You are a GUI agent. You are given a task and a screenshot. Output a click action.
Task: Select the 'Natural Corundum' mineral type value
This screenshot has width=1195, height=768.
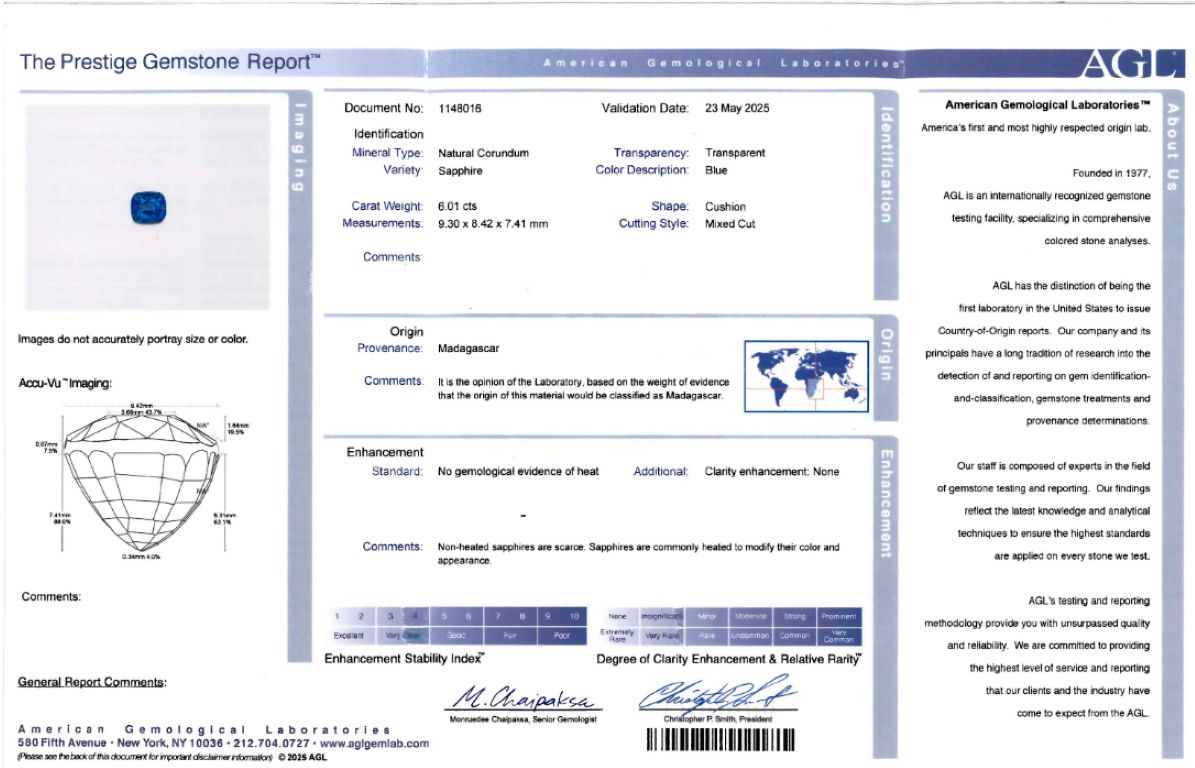483,153
